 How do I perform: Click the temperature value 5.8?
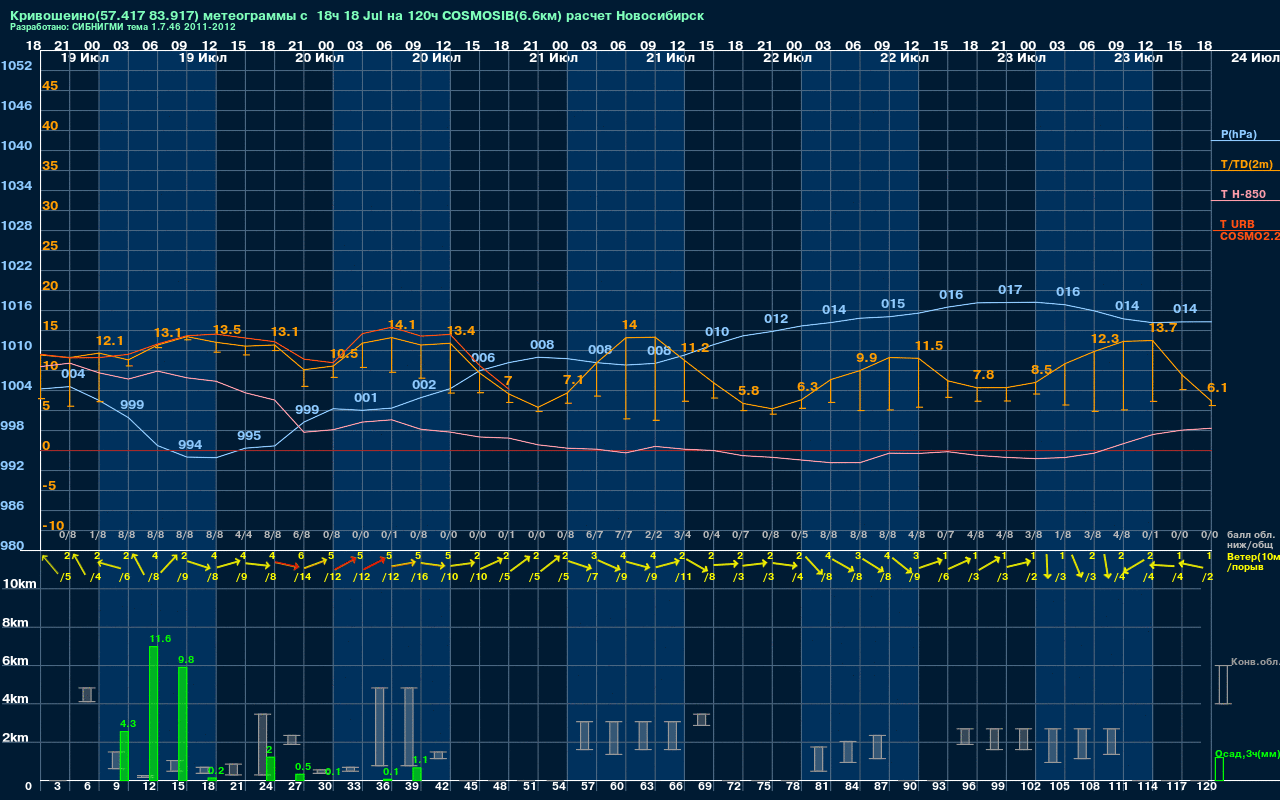749,391
